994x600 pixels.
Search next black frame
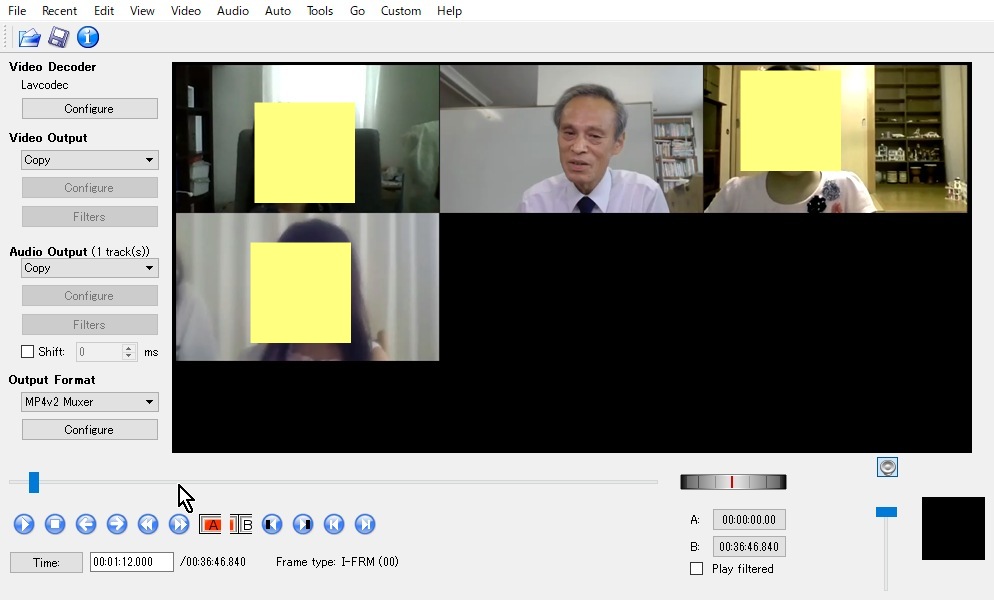[303, 524]
